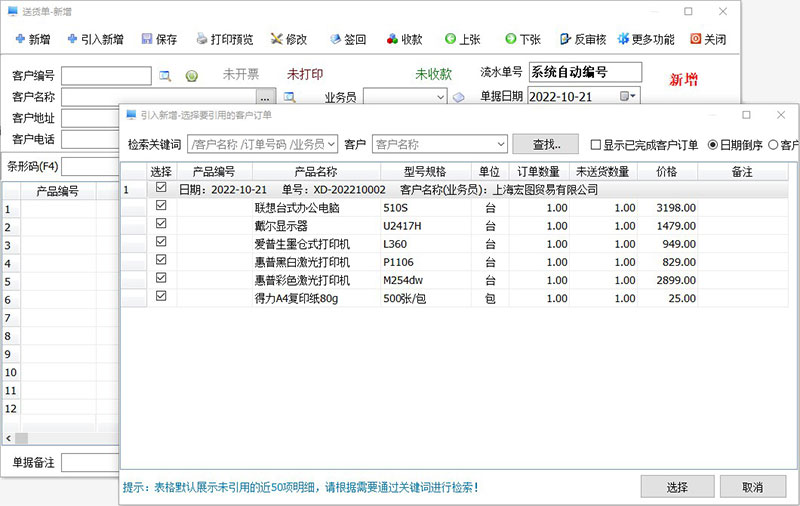Click the 条形码(F4) input field
The width and height of the screenshot is (800, 506).
tap(90, 167)
